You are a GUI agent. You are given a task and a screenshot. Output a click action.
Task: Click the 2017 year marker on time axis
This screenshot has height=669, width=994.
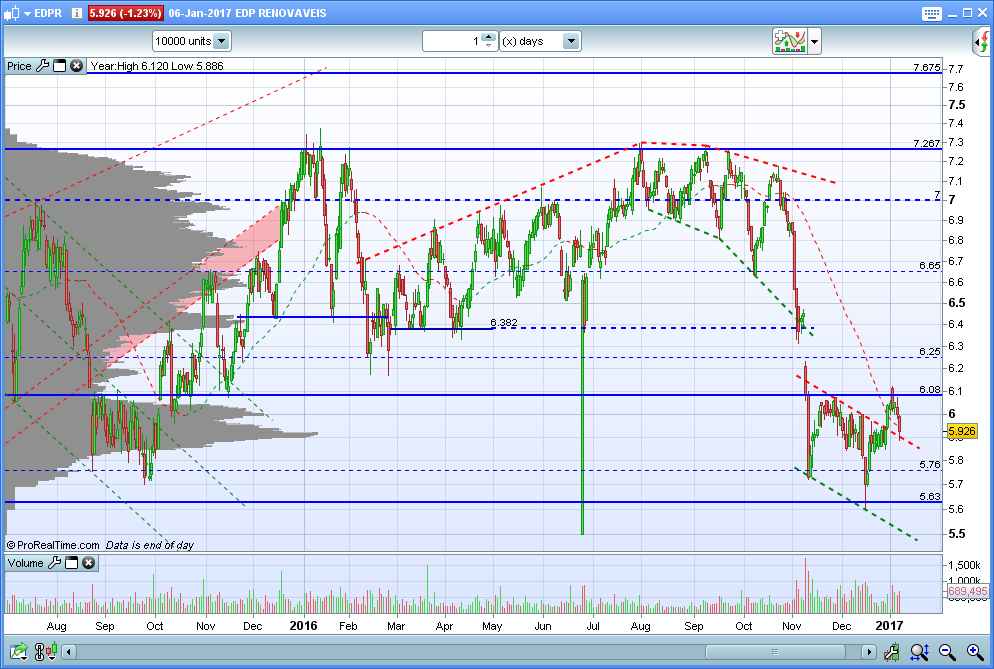[889, 626]
